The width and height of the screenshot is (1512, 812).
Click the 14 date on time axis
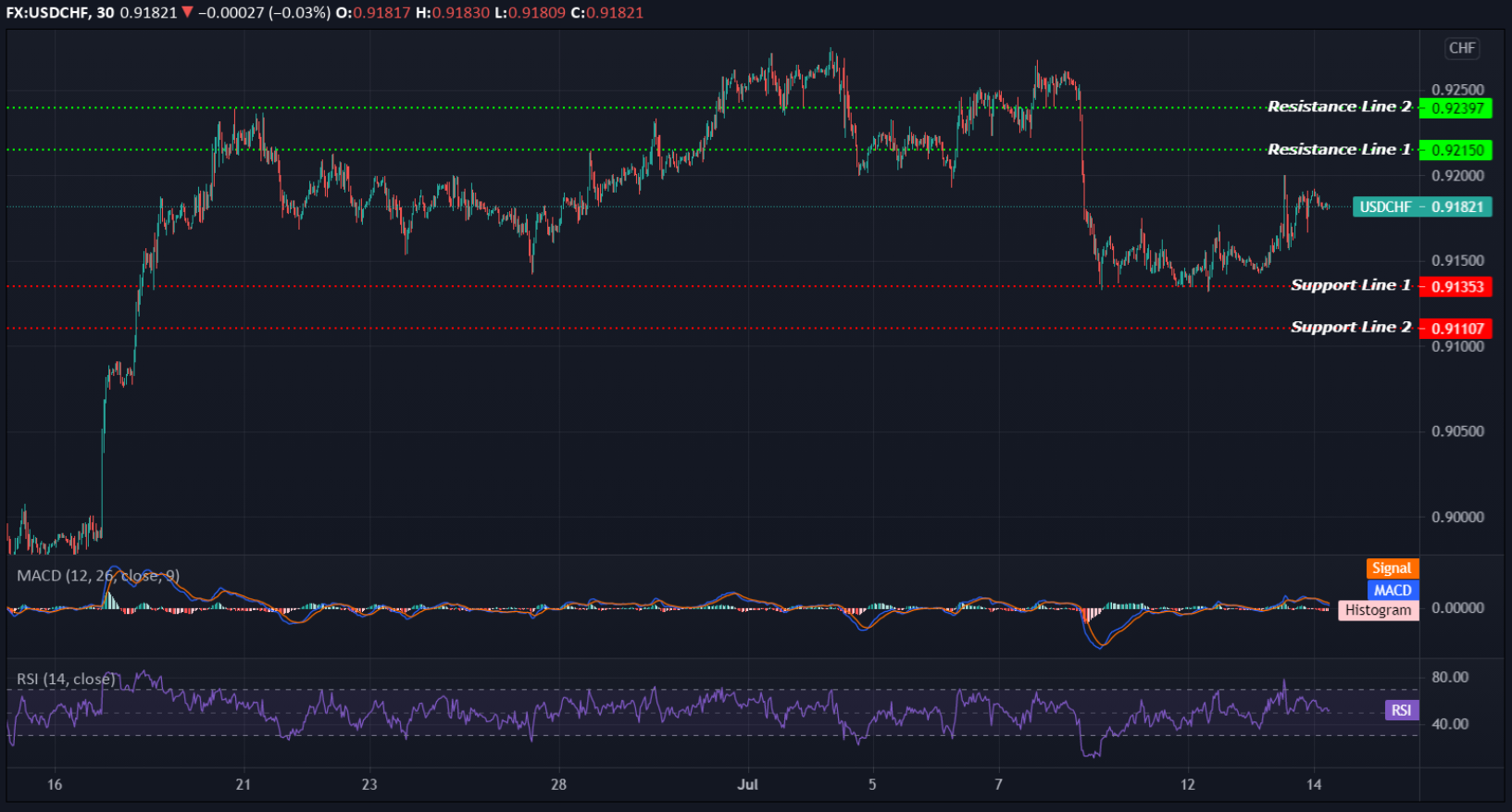[x=1314, y=785]
